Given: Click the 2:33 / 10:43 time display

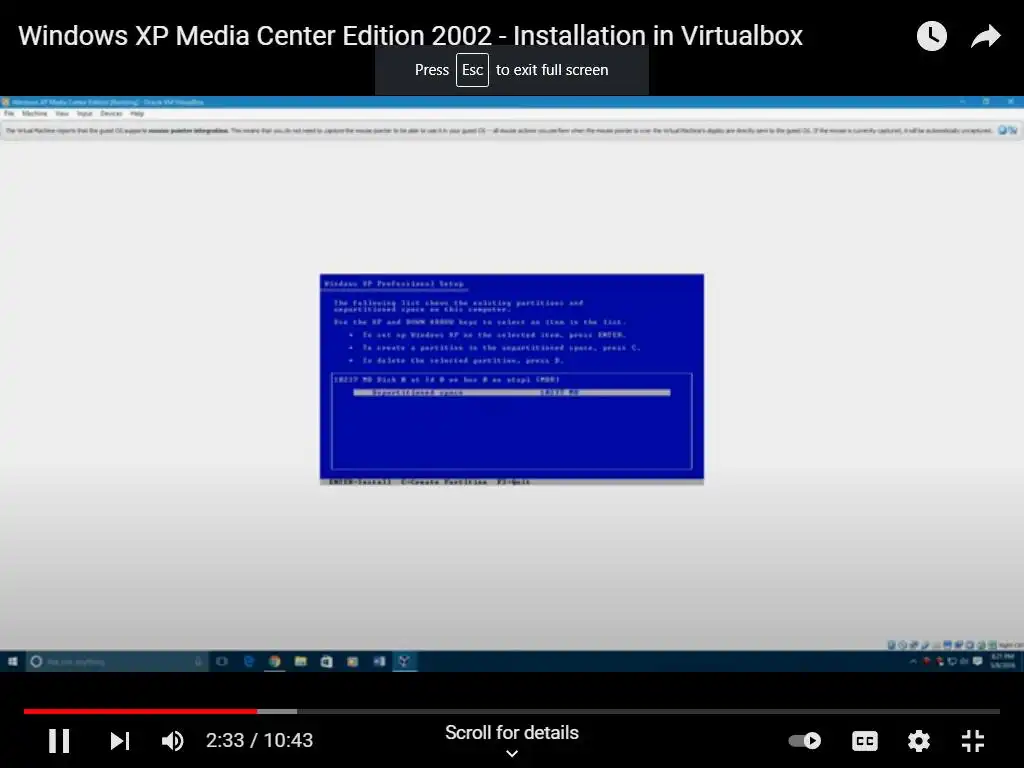Looking at the screenshot, I should point(259,741).
